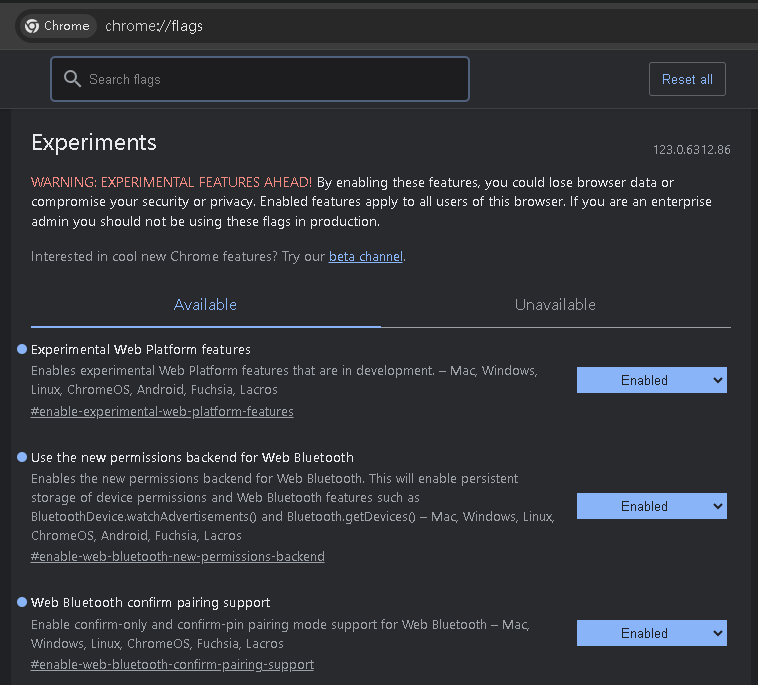The height and width of the screenshot is (685, 758).
Task: Click the WARNING: EXPERIMENTAL FEATURES AHEAD! text
Action: (x=172, y=182)
